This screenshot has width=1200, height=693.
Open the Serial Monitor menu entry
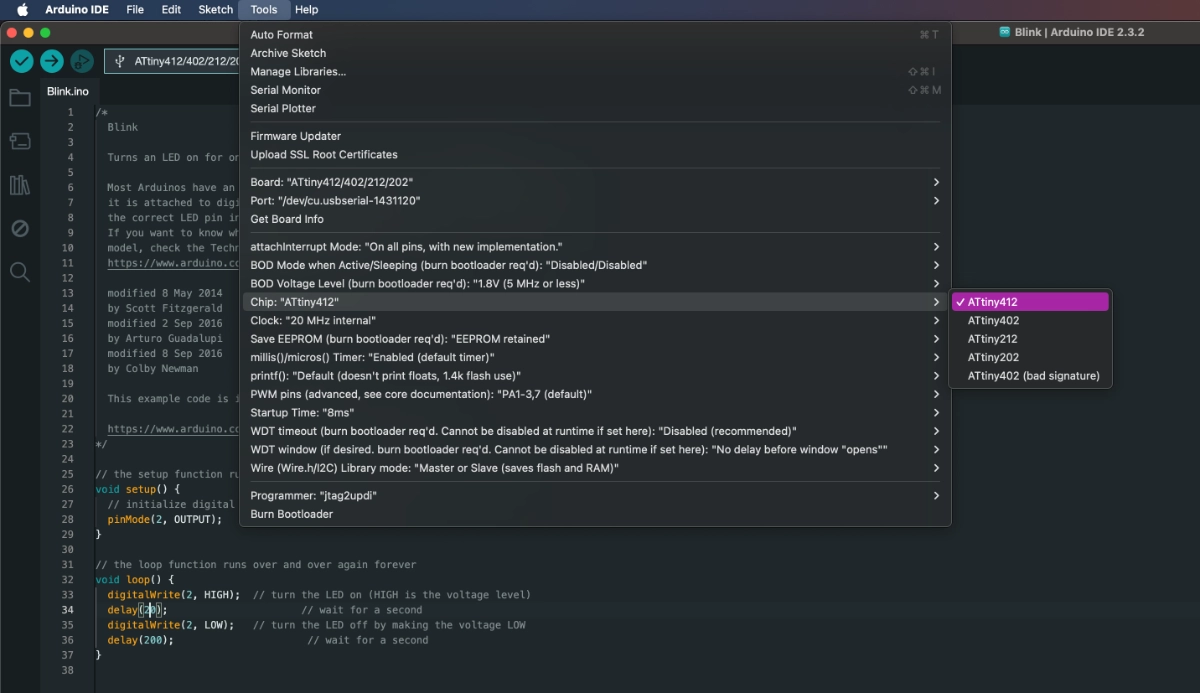click(x=595, y=90)
